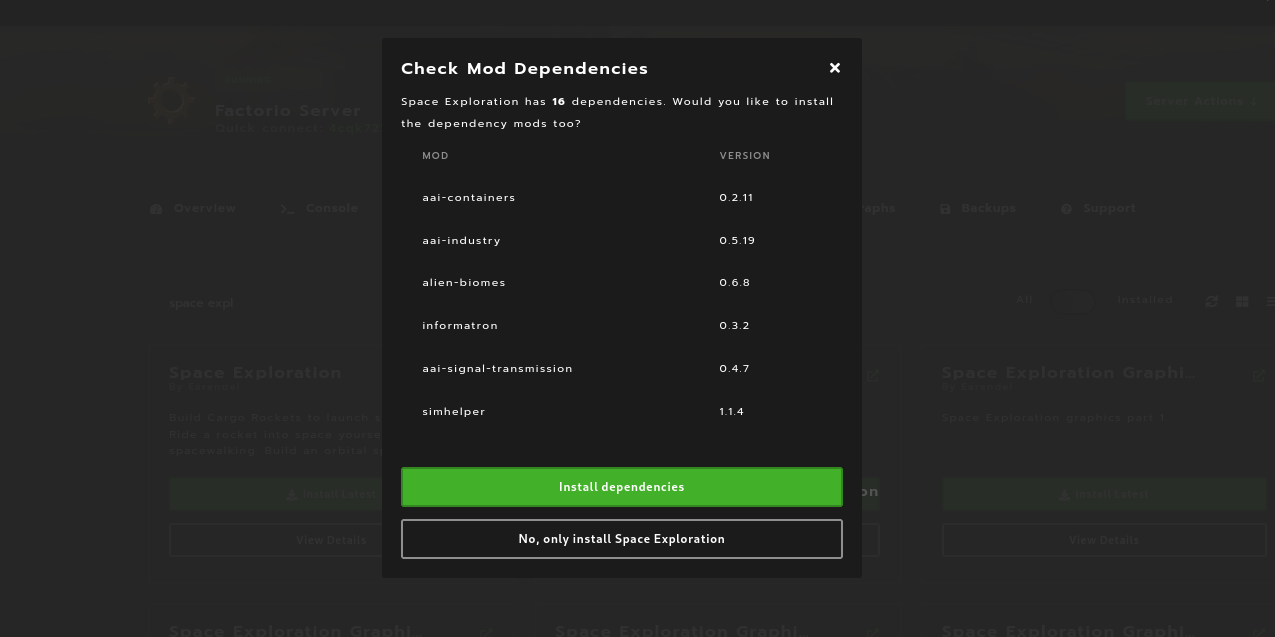Click View Details on graphics part 1 card

[1104, 540]
